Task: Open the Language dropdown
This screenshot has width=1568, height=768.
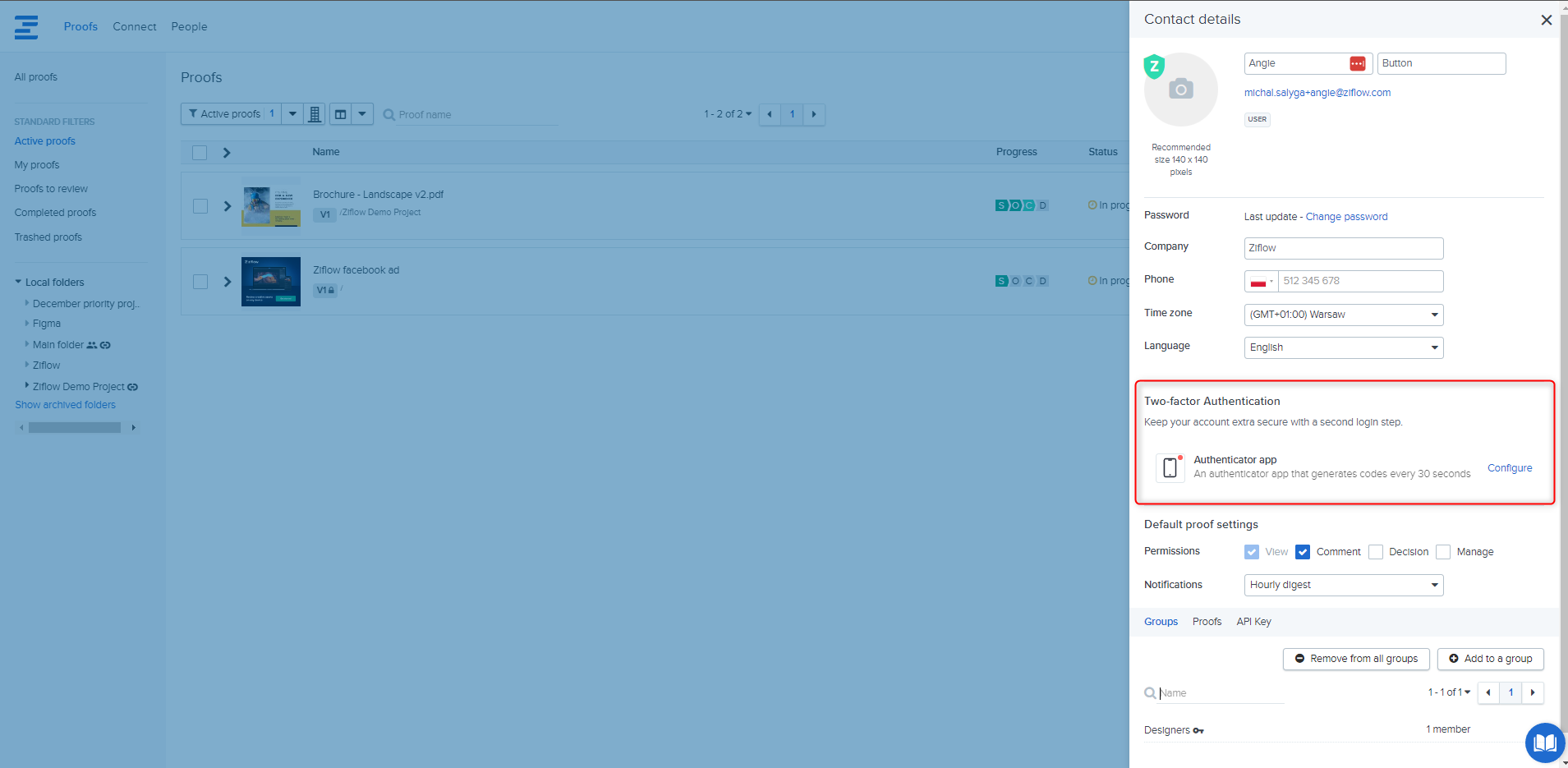Action: coord(1343,347)
